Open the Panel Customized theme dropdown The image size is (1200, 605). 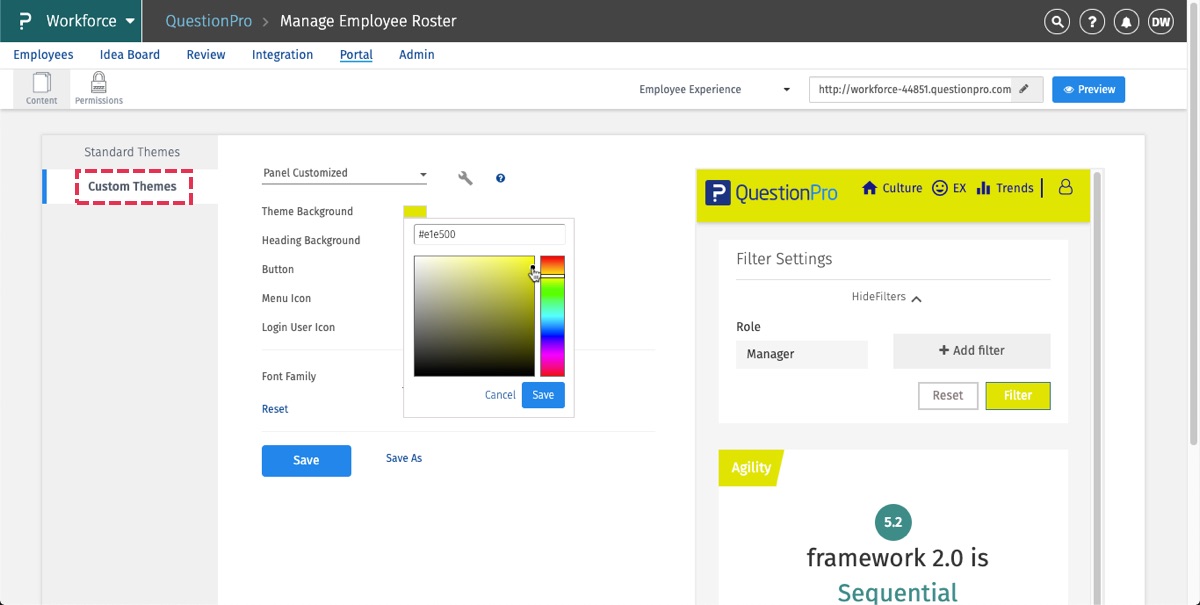click(344, 173)
